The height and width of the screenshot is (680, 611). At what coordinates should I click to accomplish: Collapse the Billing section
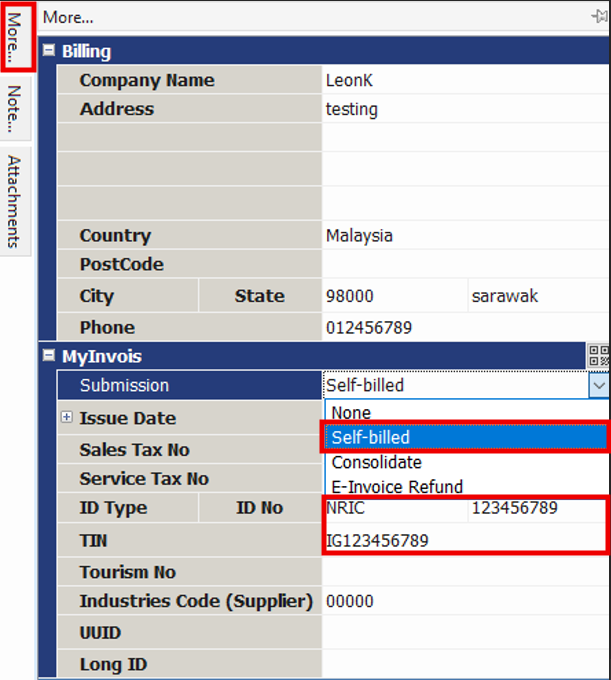(48, 51)
